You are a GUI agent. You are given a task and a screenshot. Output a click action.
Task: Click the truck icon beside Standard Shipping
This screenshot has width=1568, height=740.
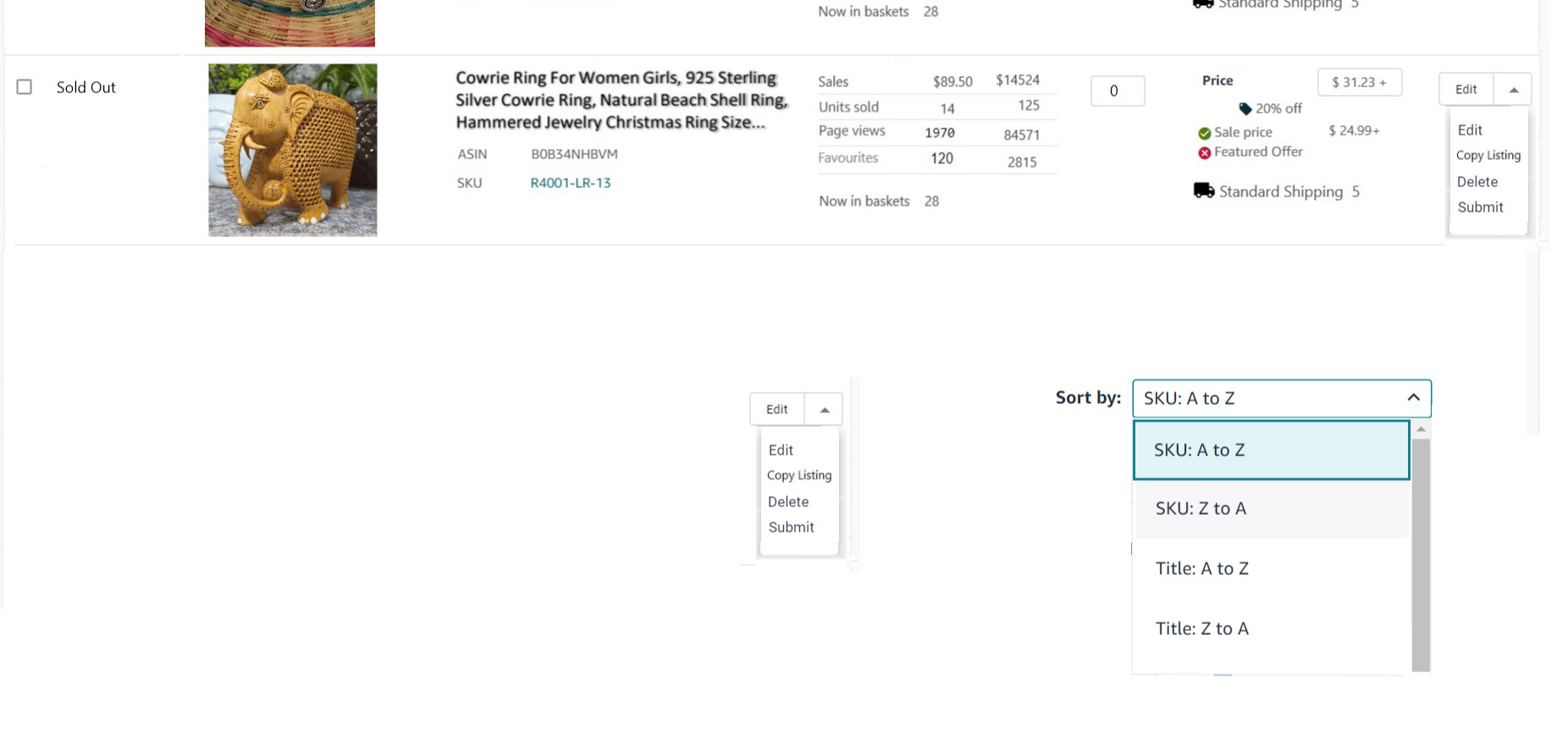(x=1203, y=191)
